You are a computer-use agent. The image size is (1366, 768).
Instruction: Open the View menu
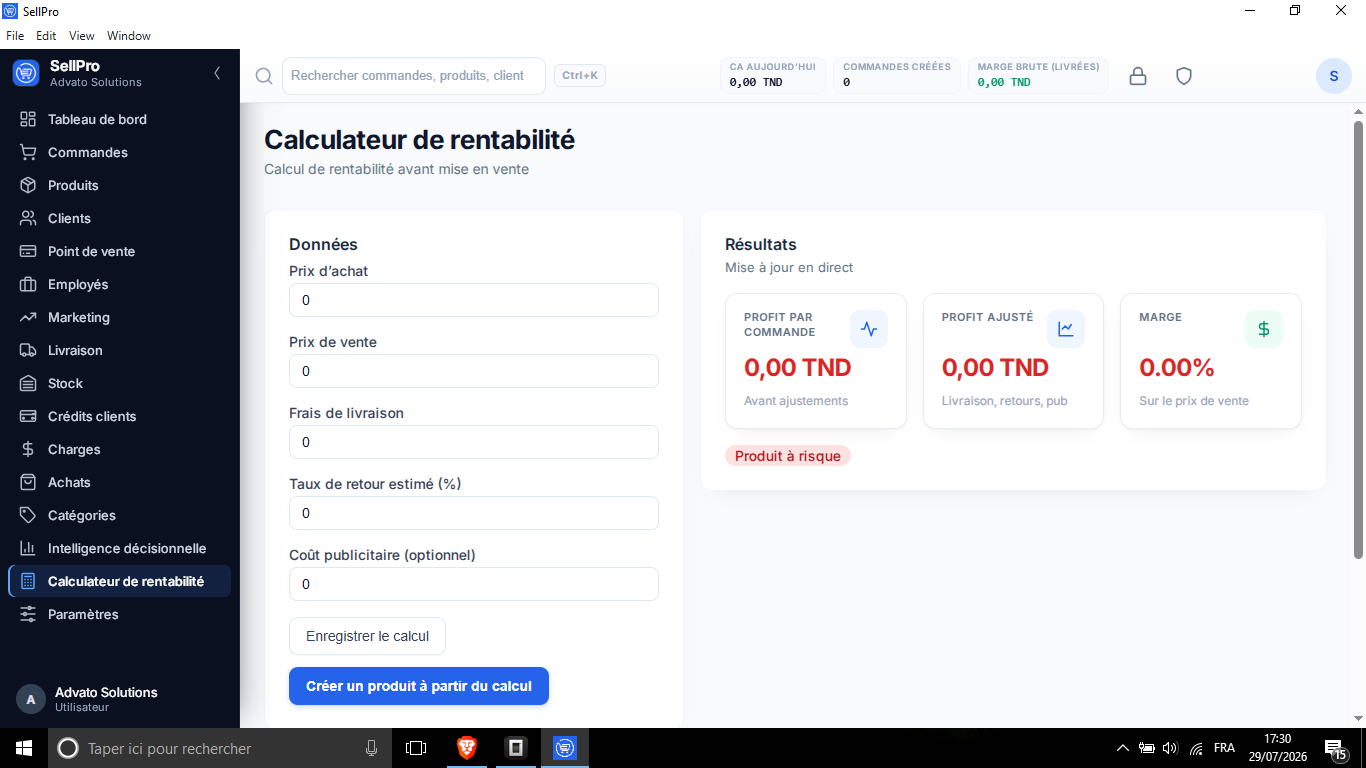pyautogui.click(x=82, y=36)
